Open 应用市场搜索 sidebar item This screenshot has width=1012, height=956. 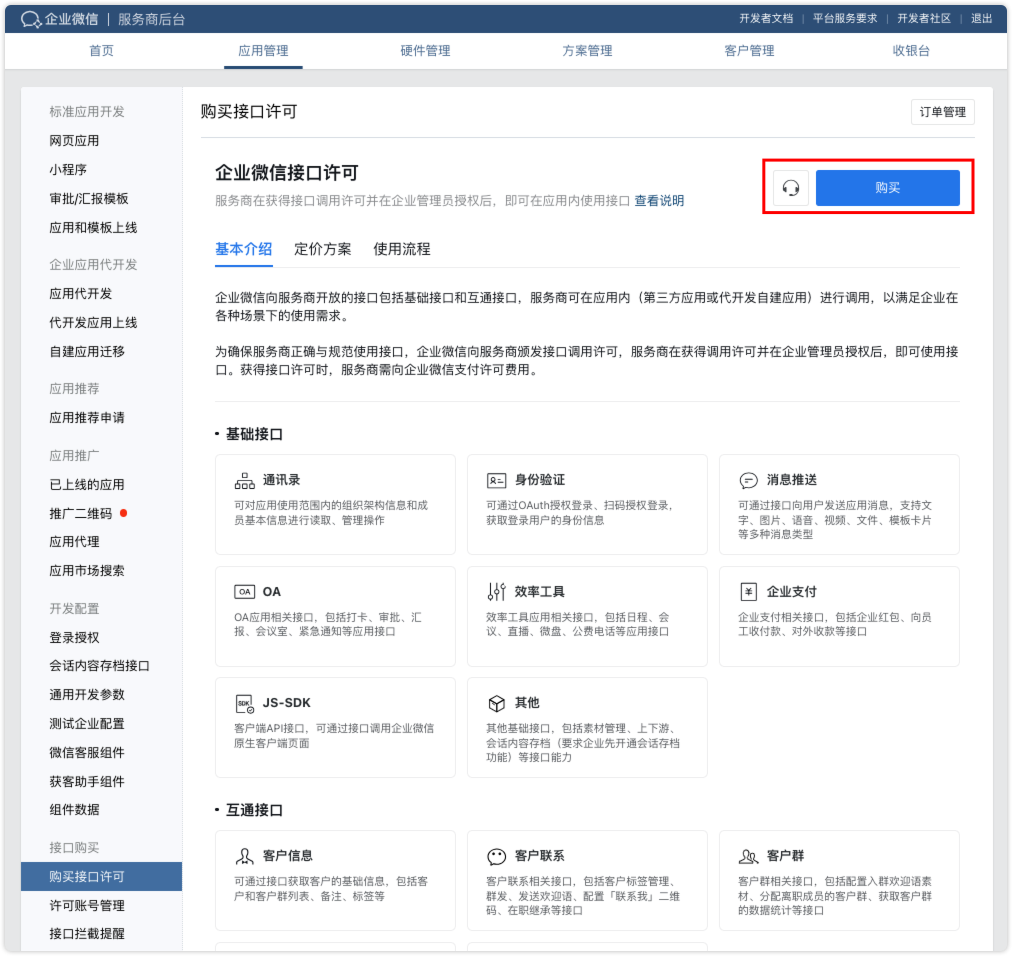(87, 571)
